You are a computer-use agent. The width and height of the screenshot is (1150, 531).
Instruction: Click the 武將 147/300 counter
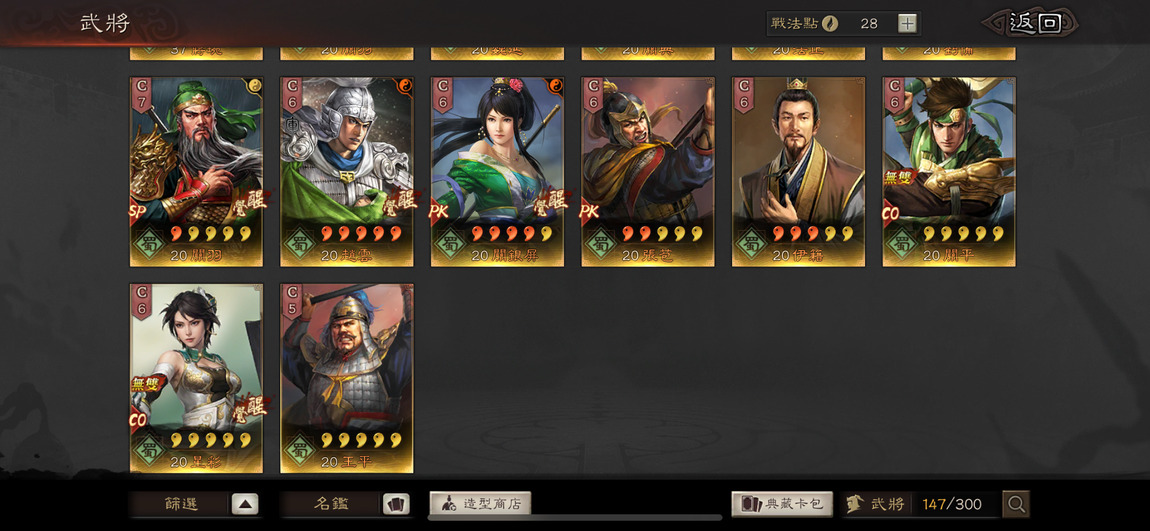point(920,504)
